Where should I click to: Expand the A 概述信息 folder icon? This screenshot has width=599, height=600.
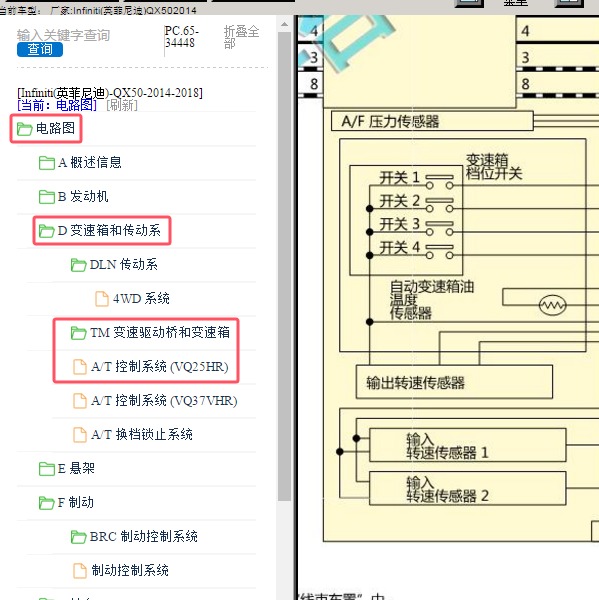point(47,163)
